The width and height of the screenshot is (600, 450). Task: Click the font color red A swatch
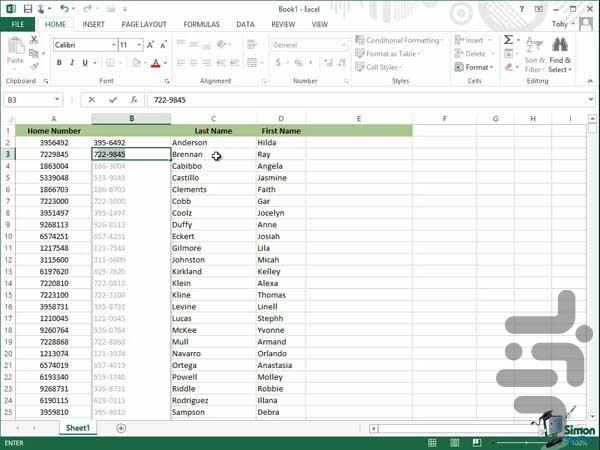click(x=154, y=63)
